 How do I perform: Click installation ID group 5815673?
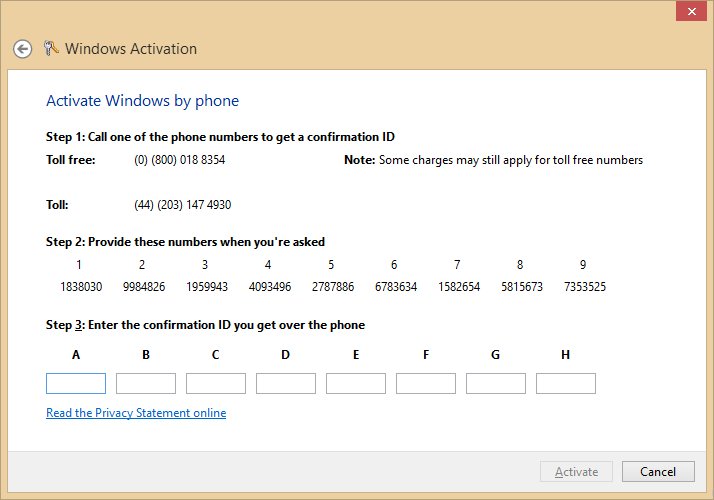click(x=522, y=287)
